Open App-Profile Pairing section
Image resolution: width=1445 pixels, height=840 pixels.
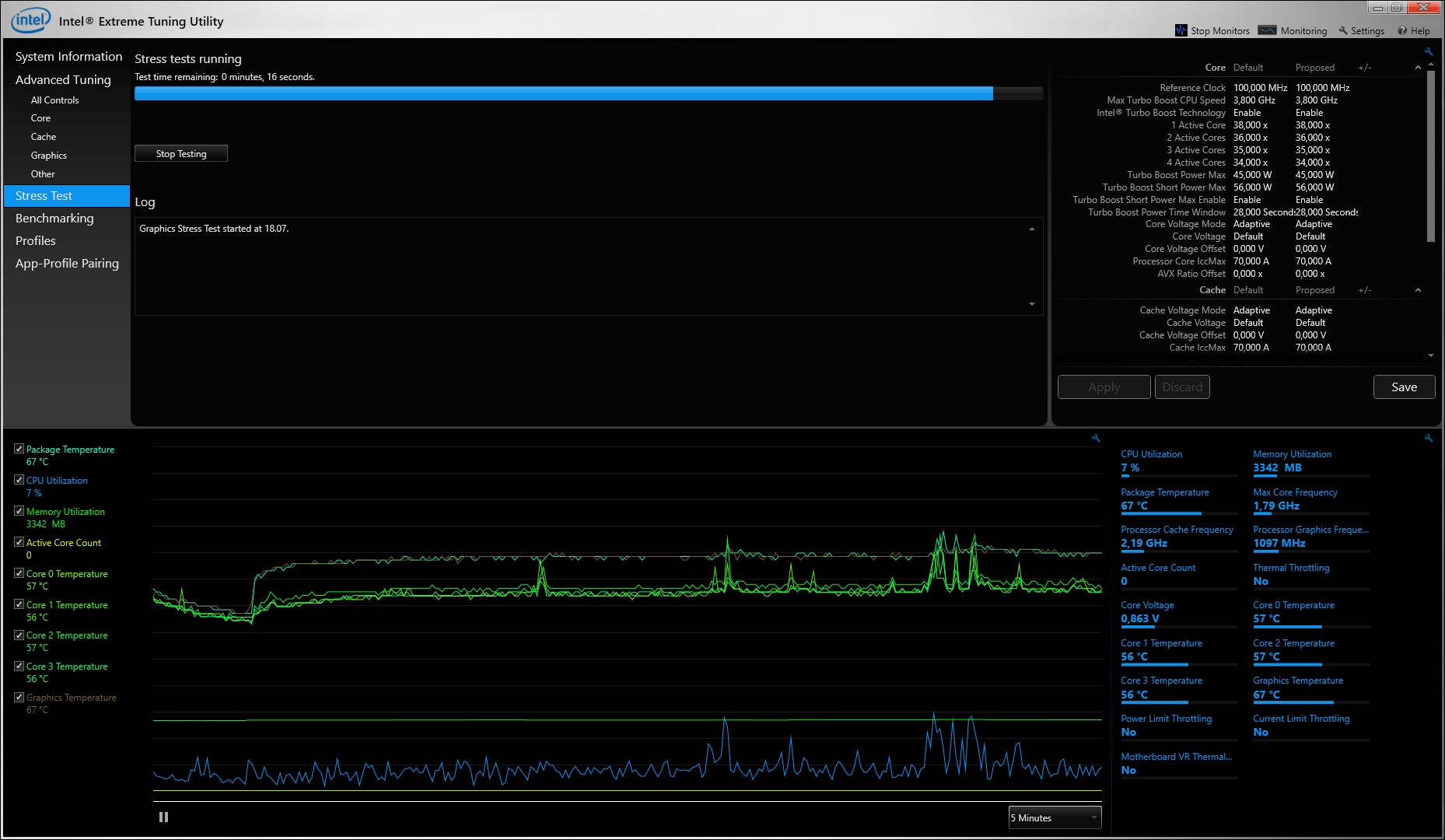click(x=67, y=264)
